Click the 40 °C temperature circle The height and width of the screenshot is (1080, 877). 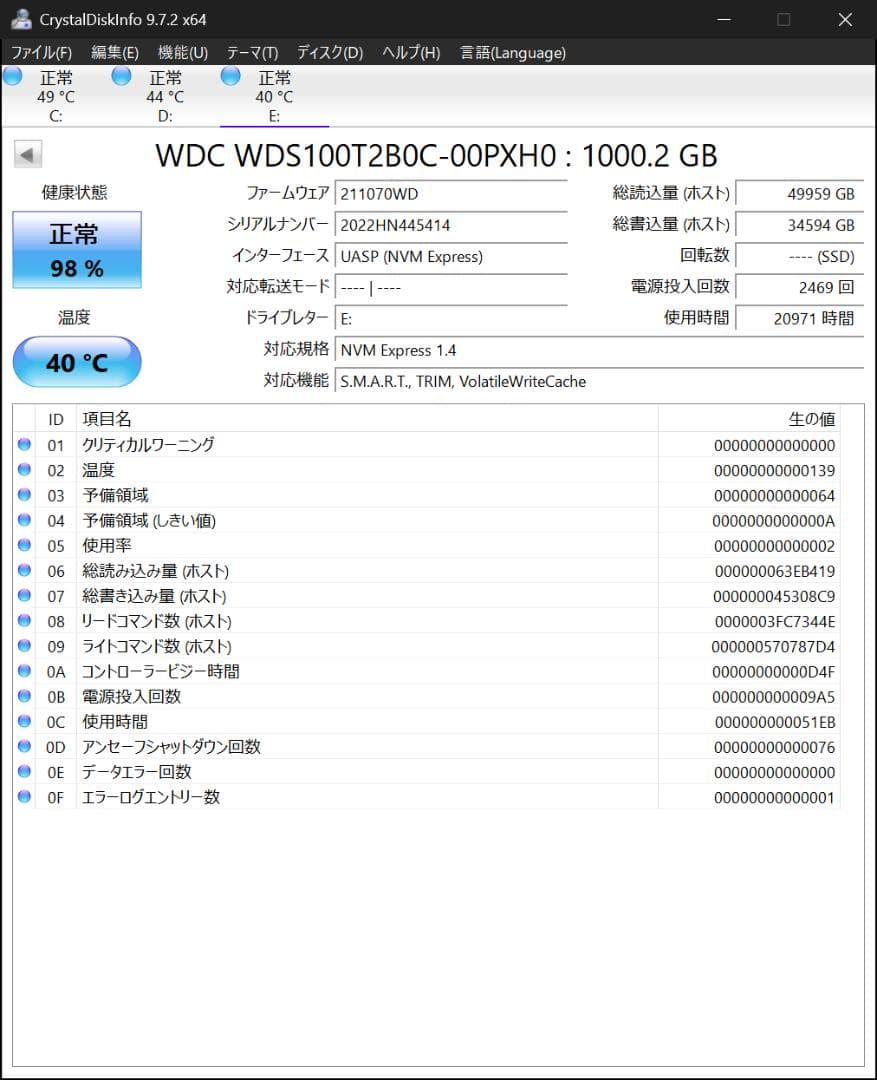point(76,362)
